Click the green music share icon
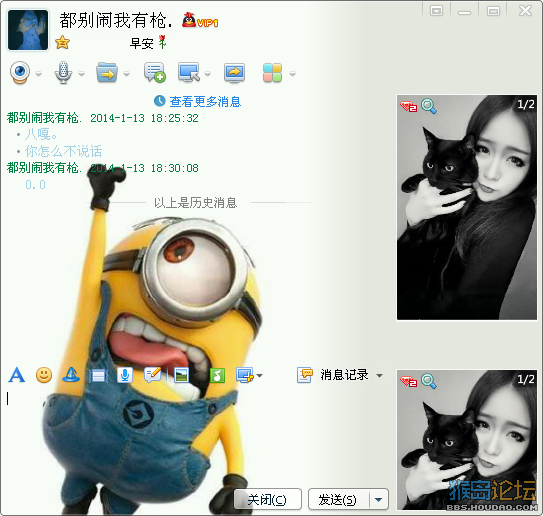 (x=217, y=375)
